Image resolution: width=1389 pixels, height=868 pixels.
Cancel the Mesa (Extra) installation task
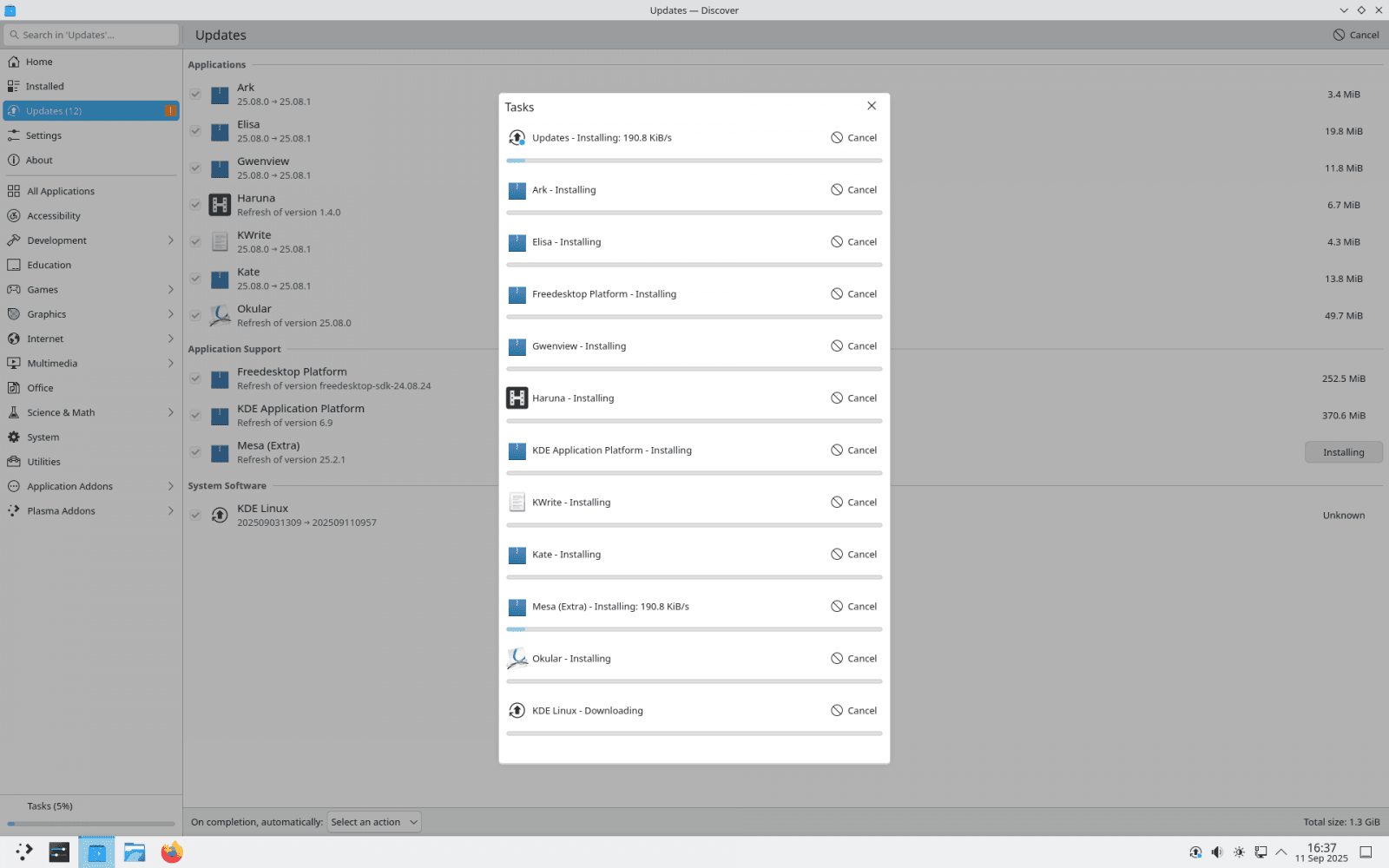click(853, 607)
